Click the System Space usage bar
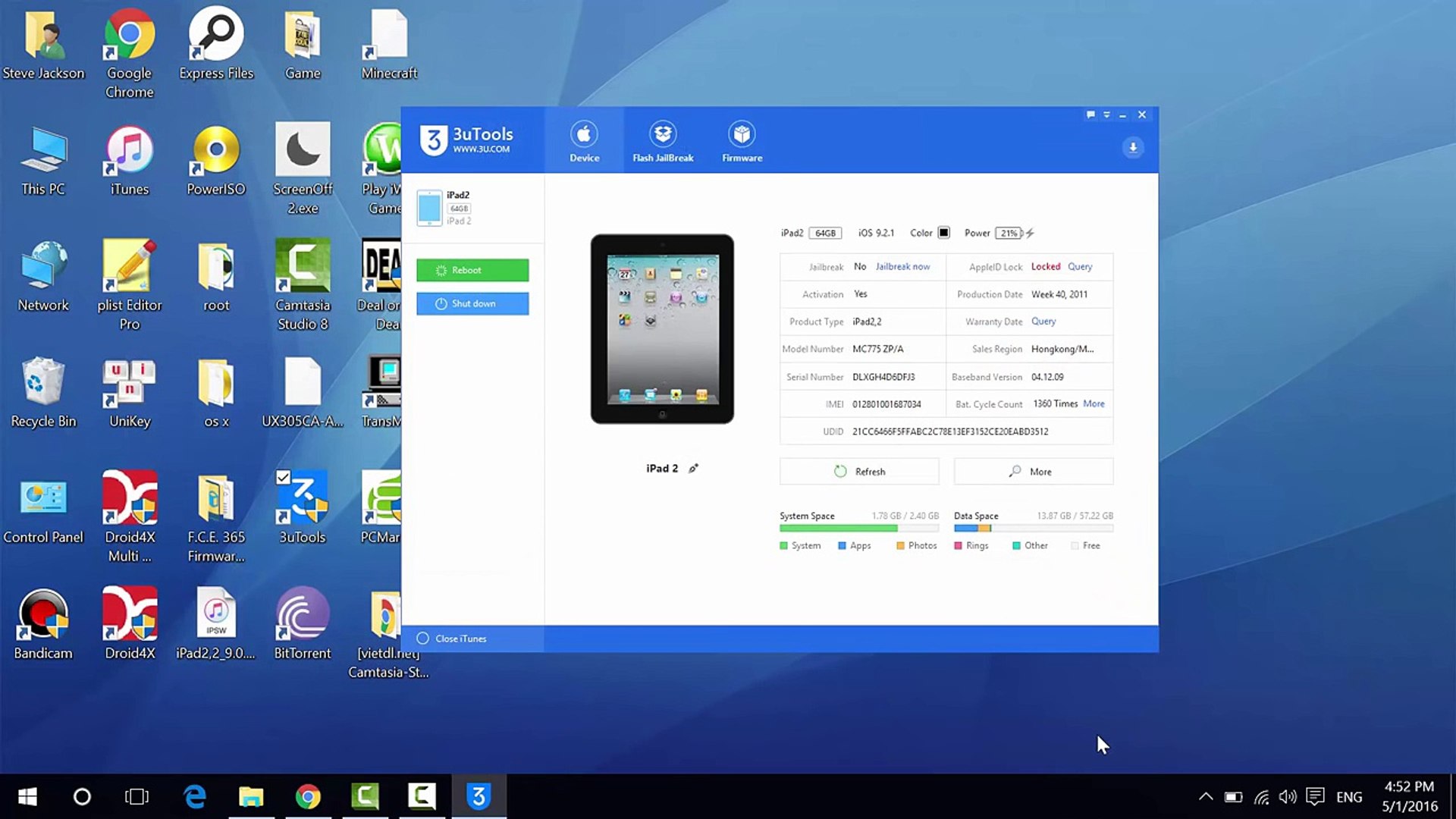The height and width of the screenshot is (819, 1456). [859, 528]
